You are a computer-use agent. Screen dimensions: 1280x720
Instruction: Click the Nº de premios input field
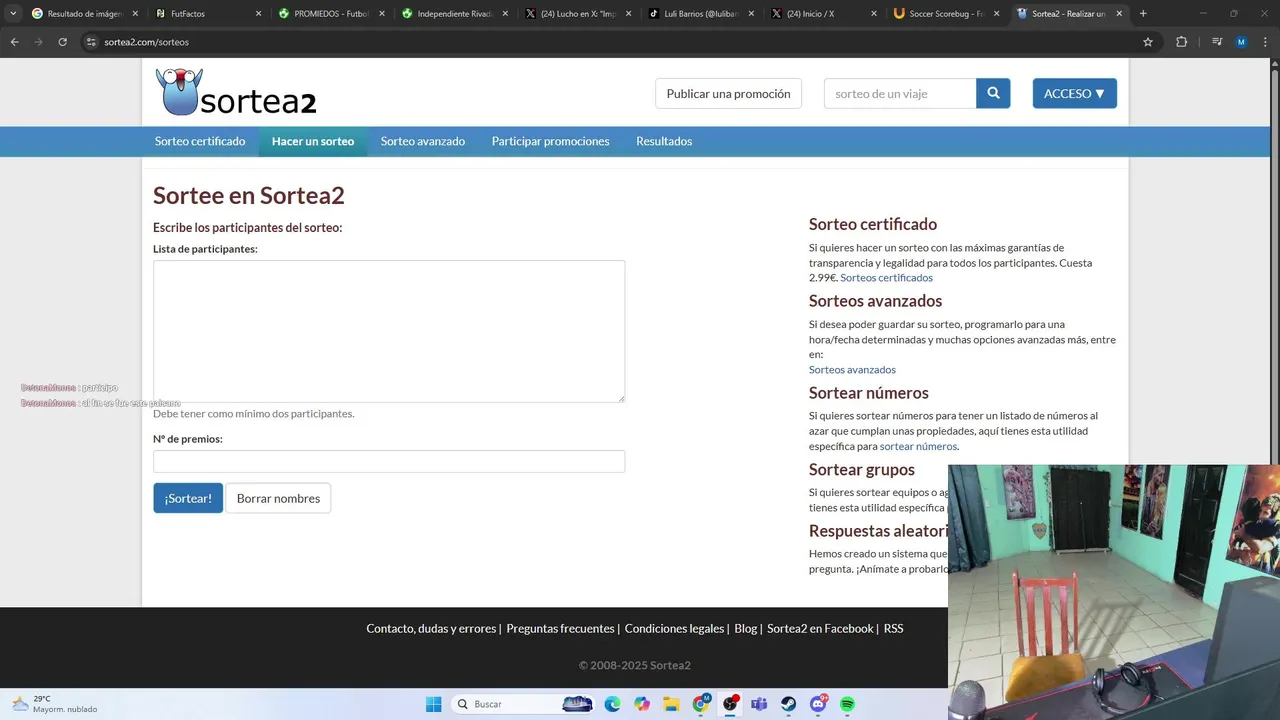pyautogui.click(x=389, y=461)
